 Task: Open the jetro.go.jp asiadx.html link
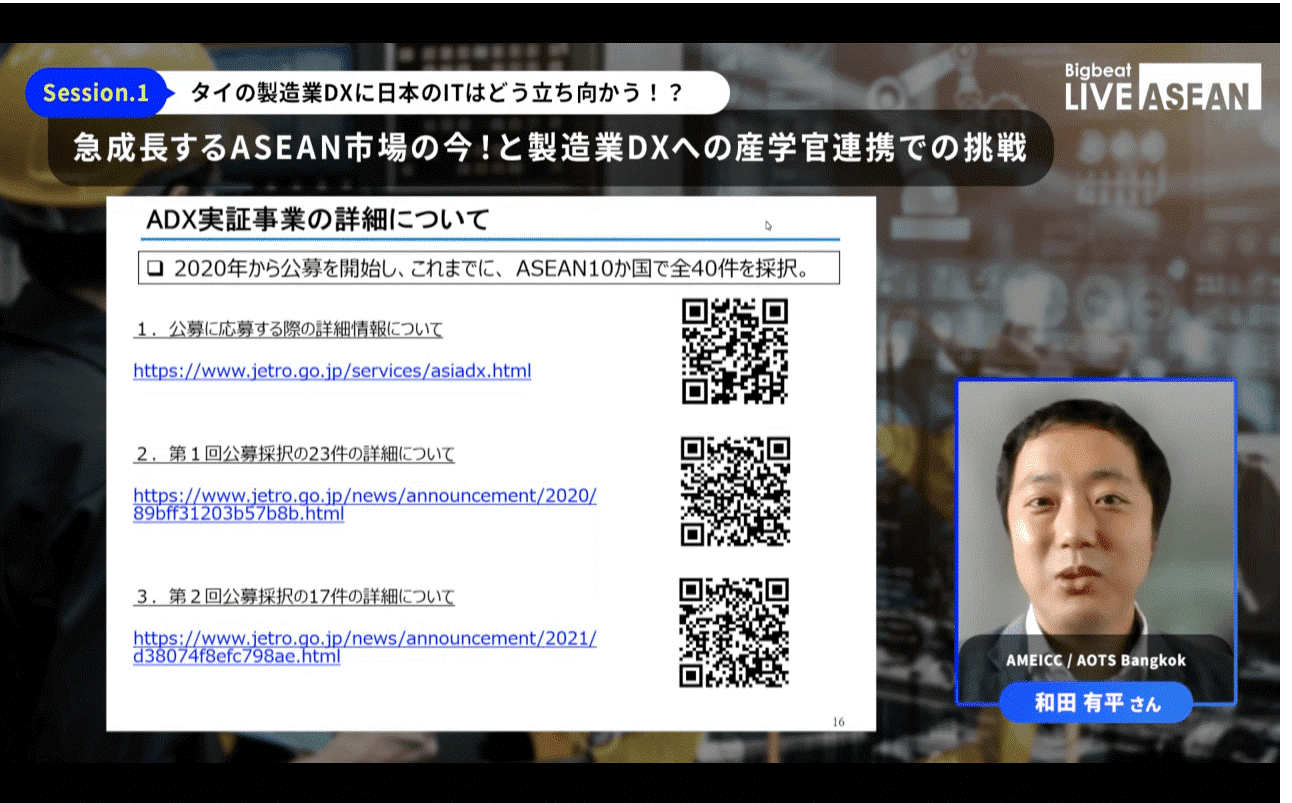click(332, 371)
